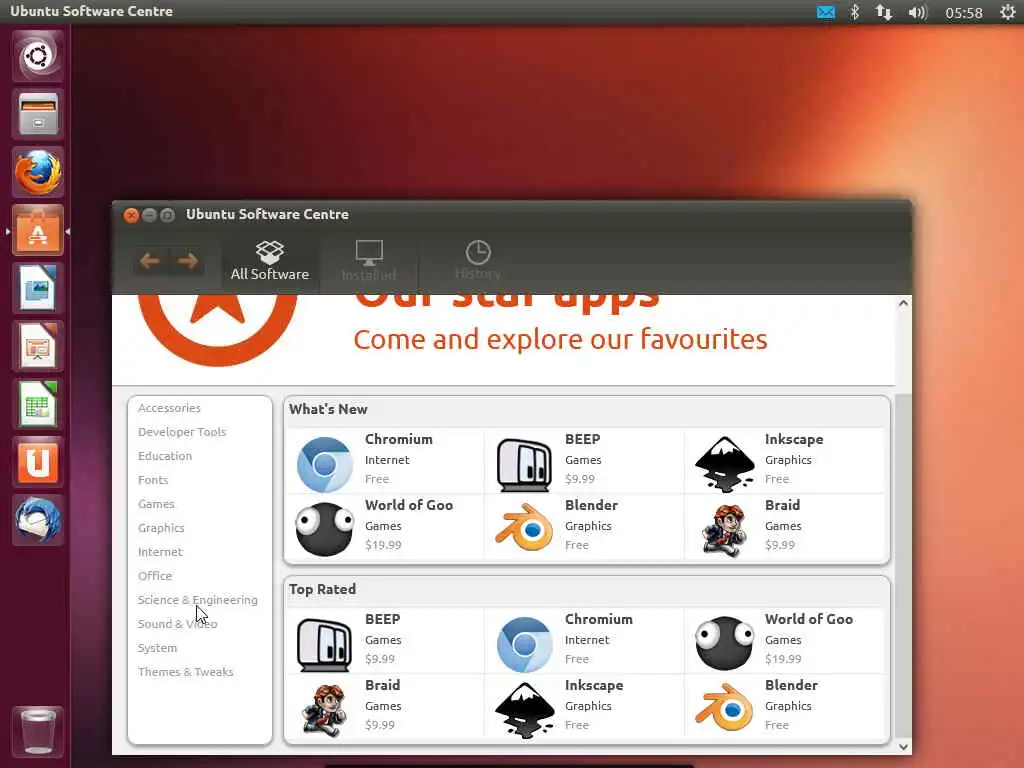Open Chromium icon in What's New
The image size is (1024, 768).
point(325,464)
